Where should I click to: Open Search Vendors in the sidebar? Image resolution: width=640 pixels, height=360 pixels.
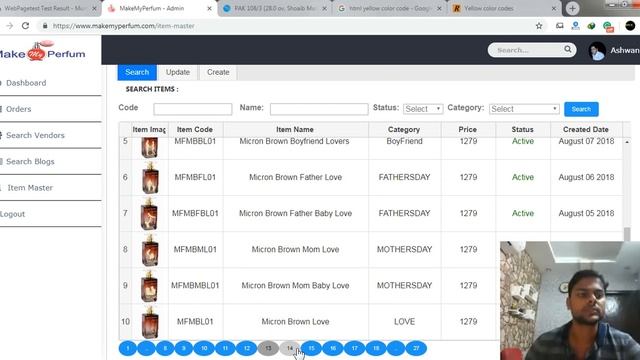coord(36,135)
